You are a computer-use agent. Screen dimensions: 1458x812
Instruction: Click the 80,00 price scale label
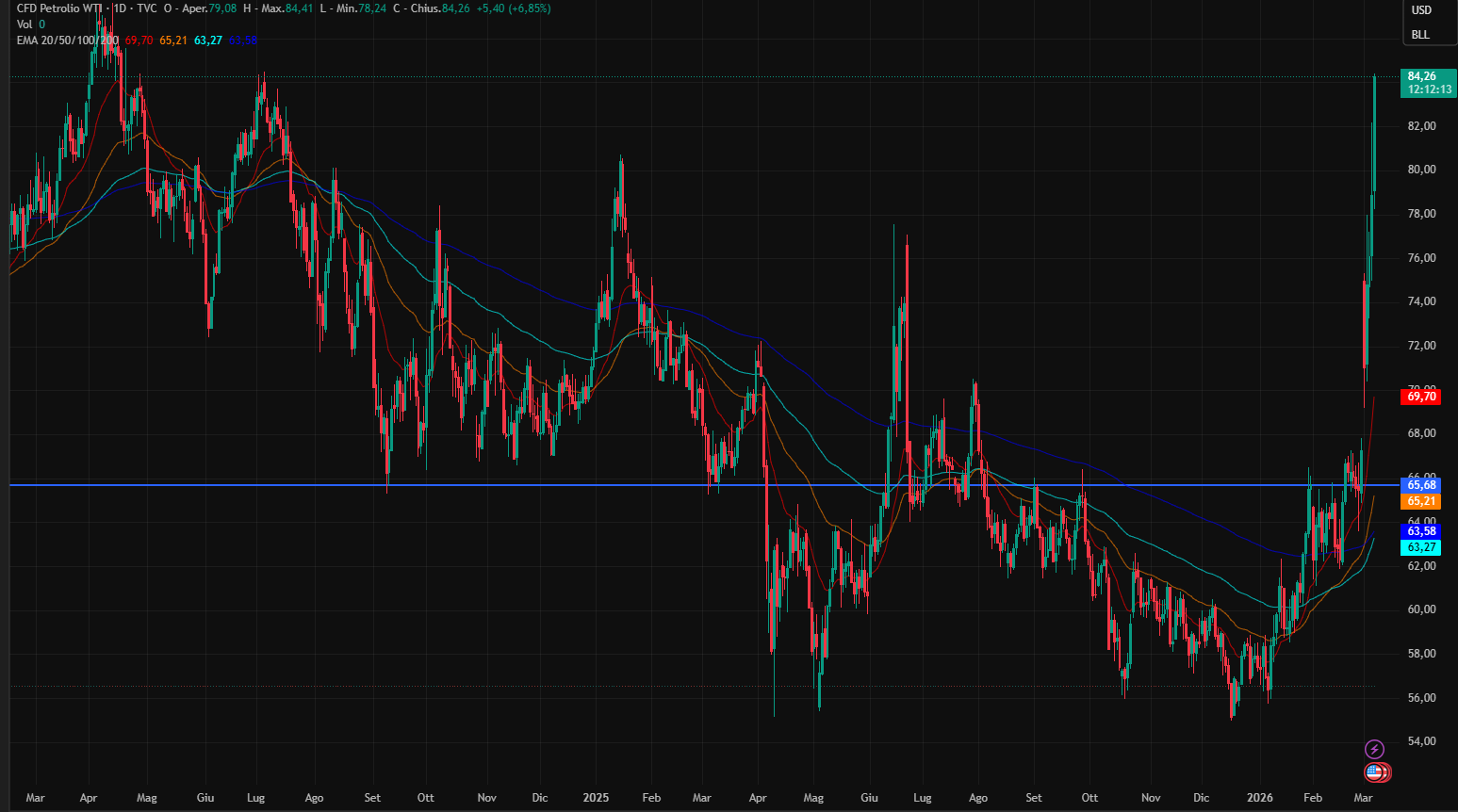pyautogui.click(x=1421, y=170)
